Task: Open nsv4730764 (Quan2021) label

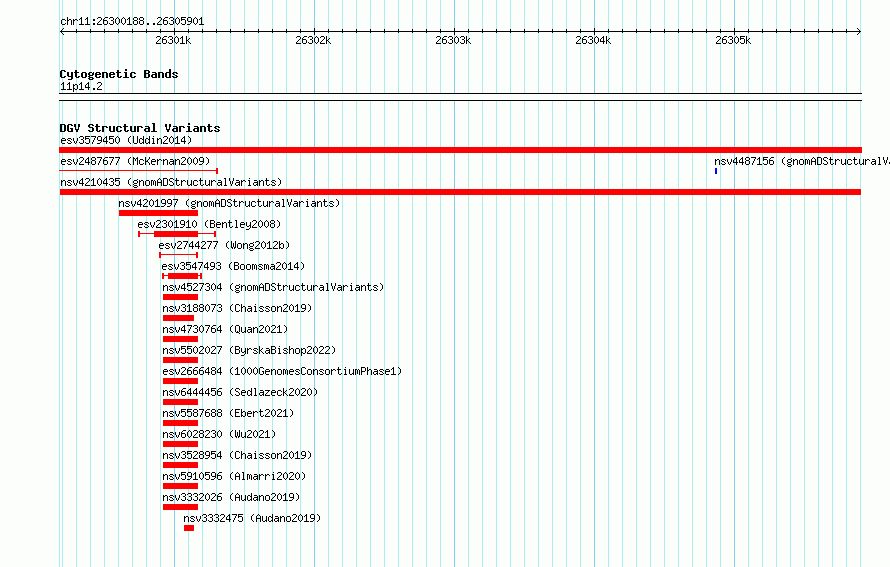Action: [225, 329]
